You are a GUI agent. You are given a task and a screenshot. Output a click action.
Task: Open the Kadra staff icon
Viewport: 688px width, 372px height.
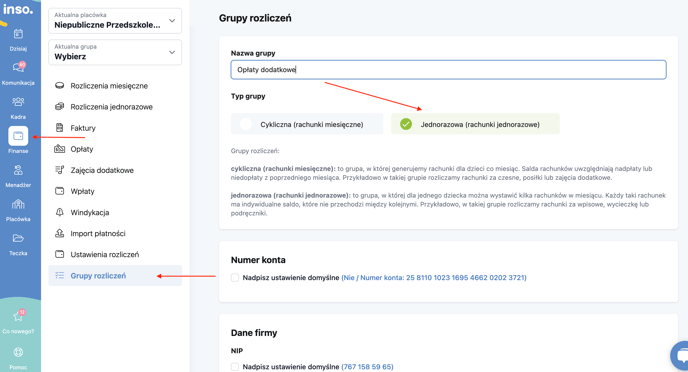tap(18, 102)
